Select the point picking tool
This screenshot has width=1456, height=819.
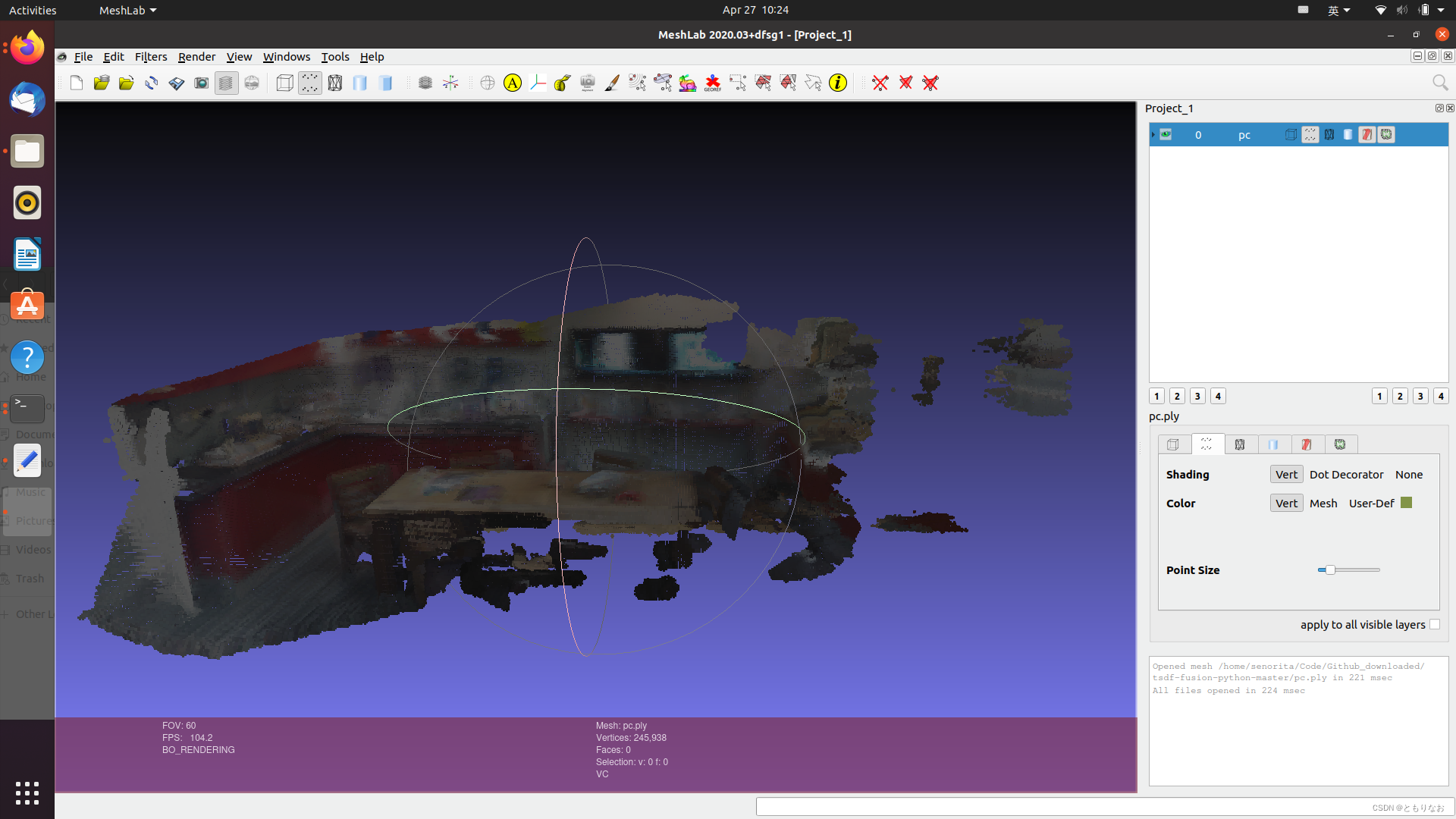(638, 83)
